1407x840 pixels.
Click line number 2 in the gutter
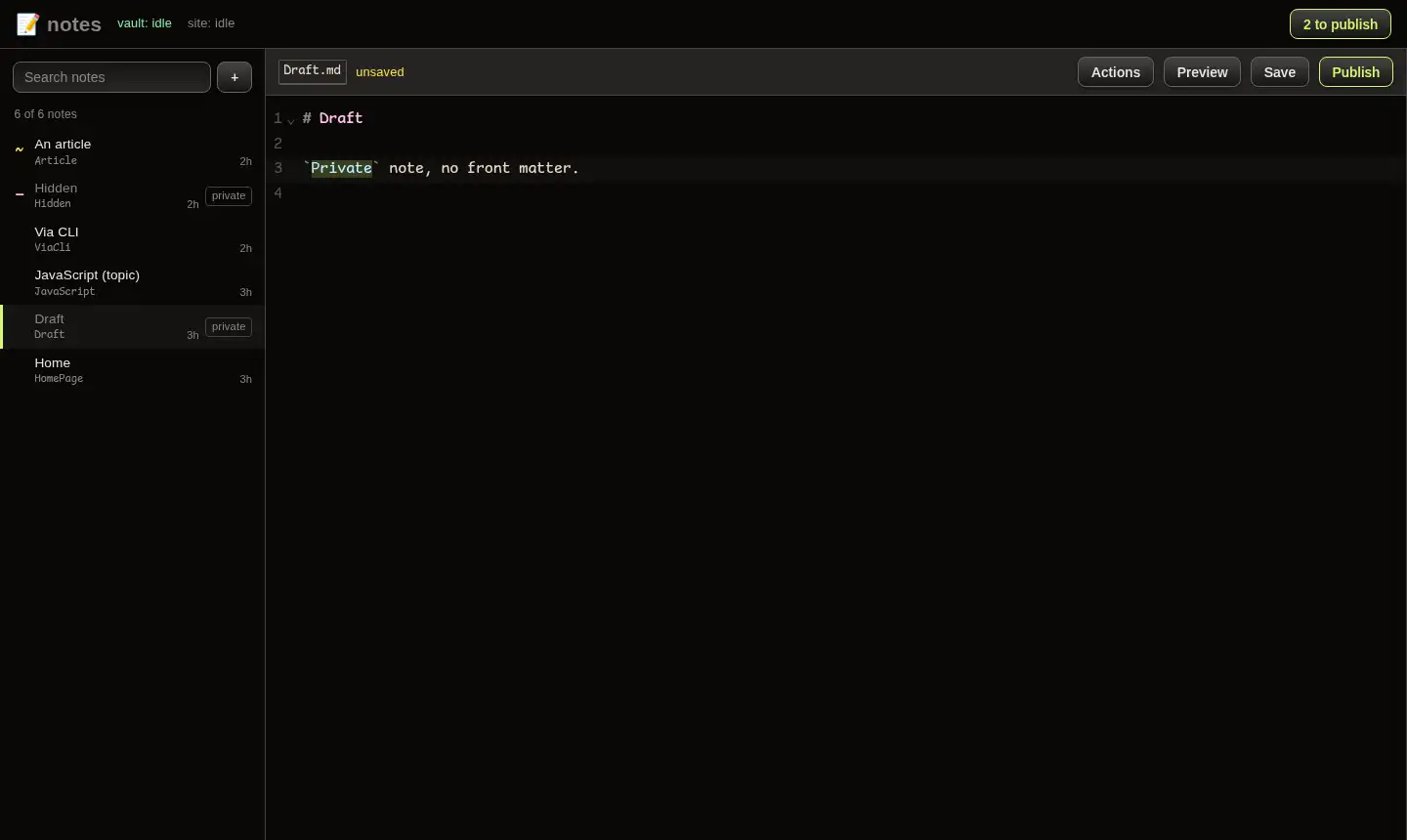(277, 144)
